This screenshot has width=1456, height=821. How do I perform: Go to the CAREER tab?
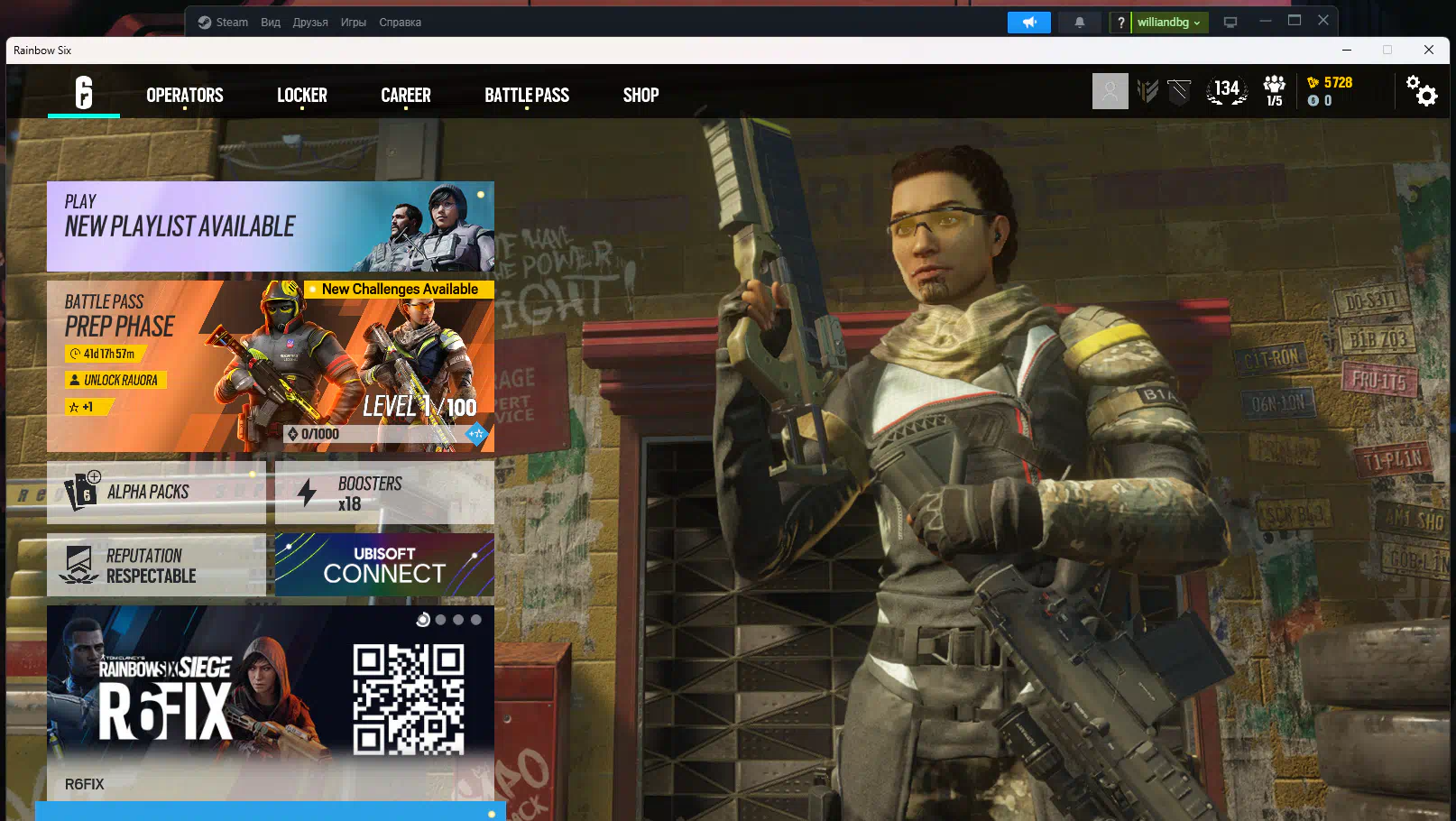pyautogui.click(x=406, y=95)
